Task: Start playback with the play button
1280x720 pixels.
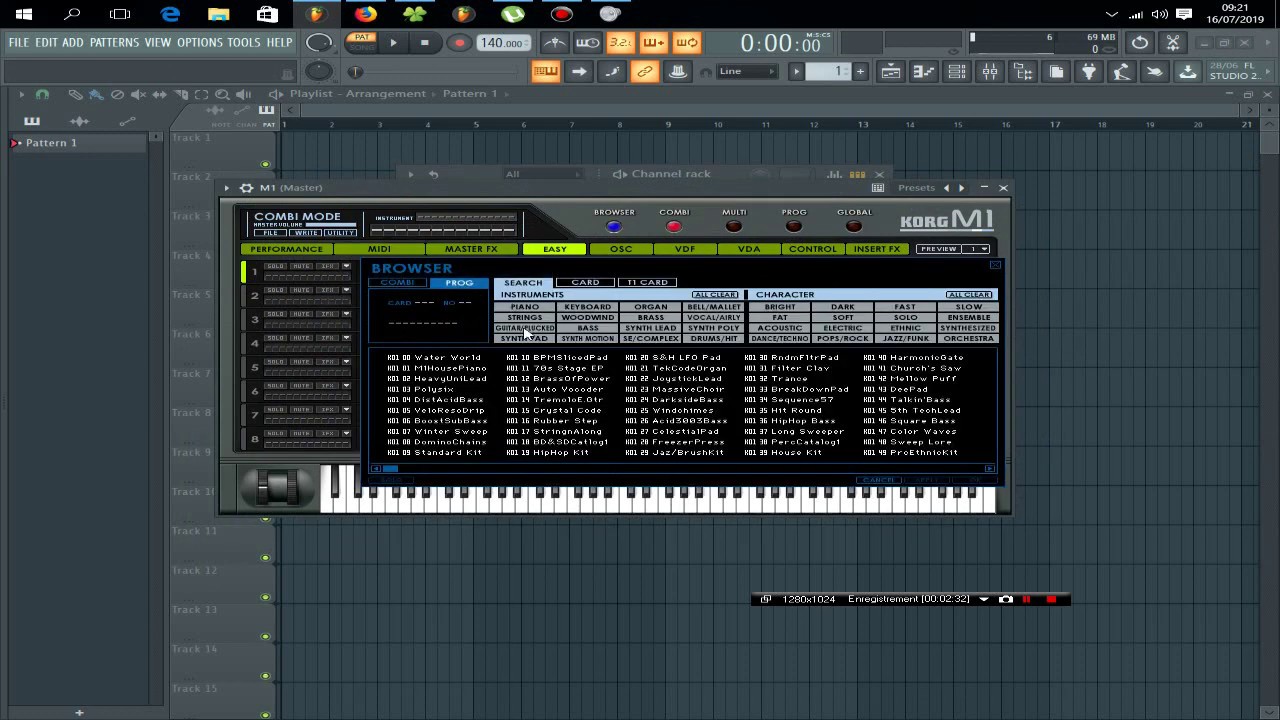Action: [x=393, y=43]
